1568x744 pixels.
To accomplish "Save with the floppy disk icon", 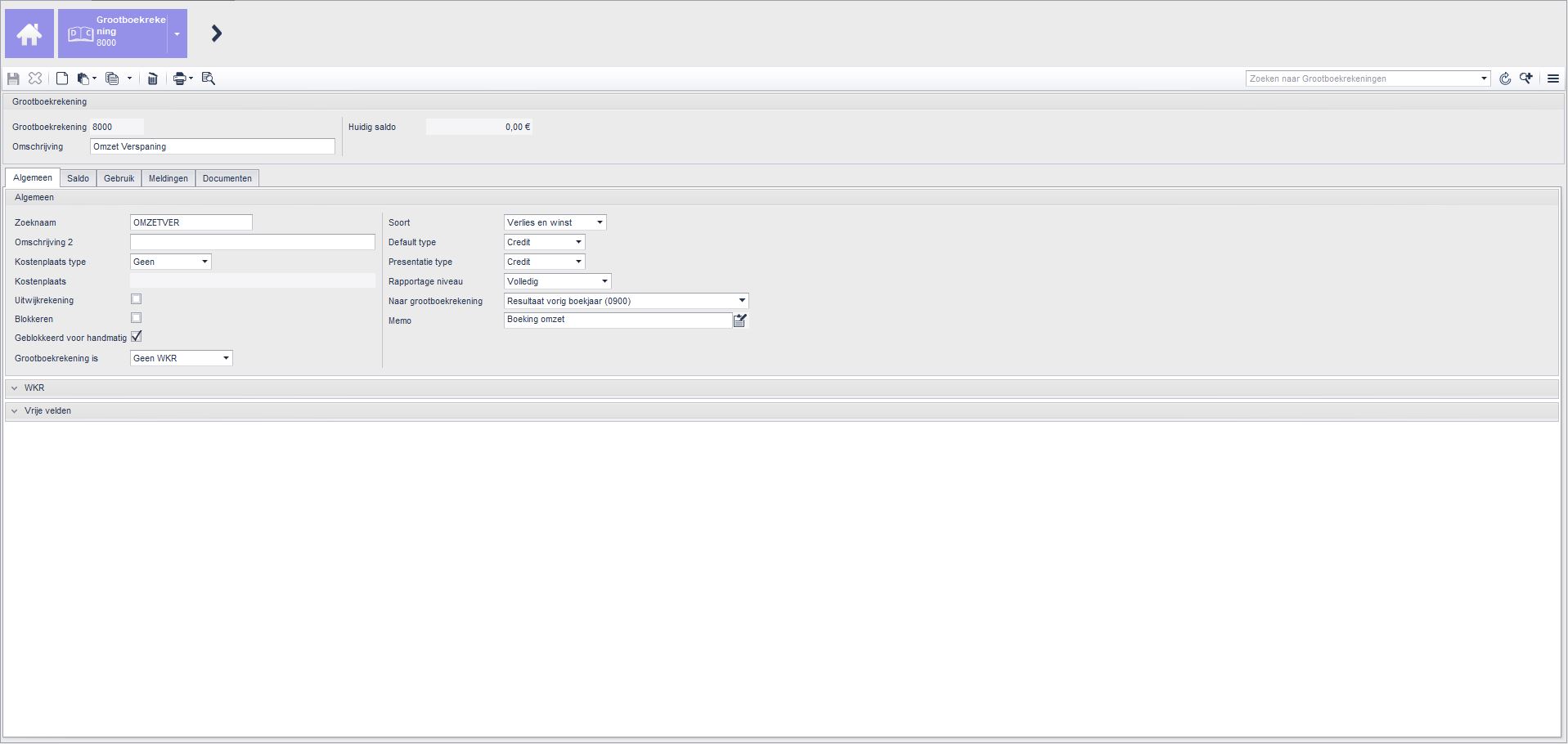I will click(13, 78).
